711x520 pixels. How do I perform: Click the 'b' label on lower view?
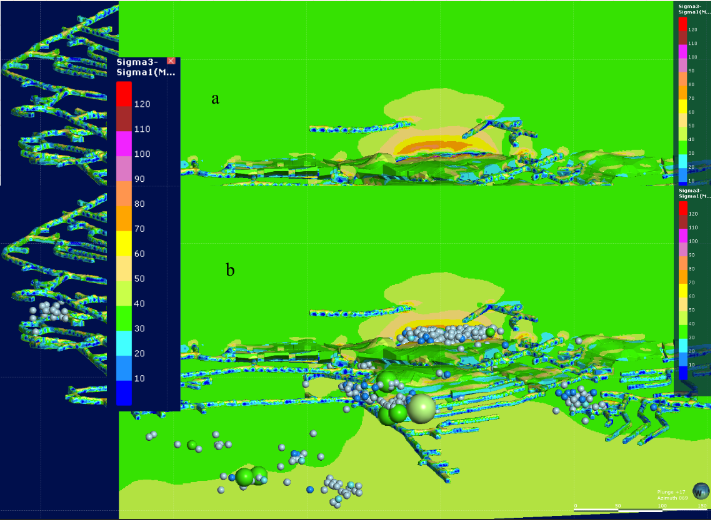[229, 270]
